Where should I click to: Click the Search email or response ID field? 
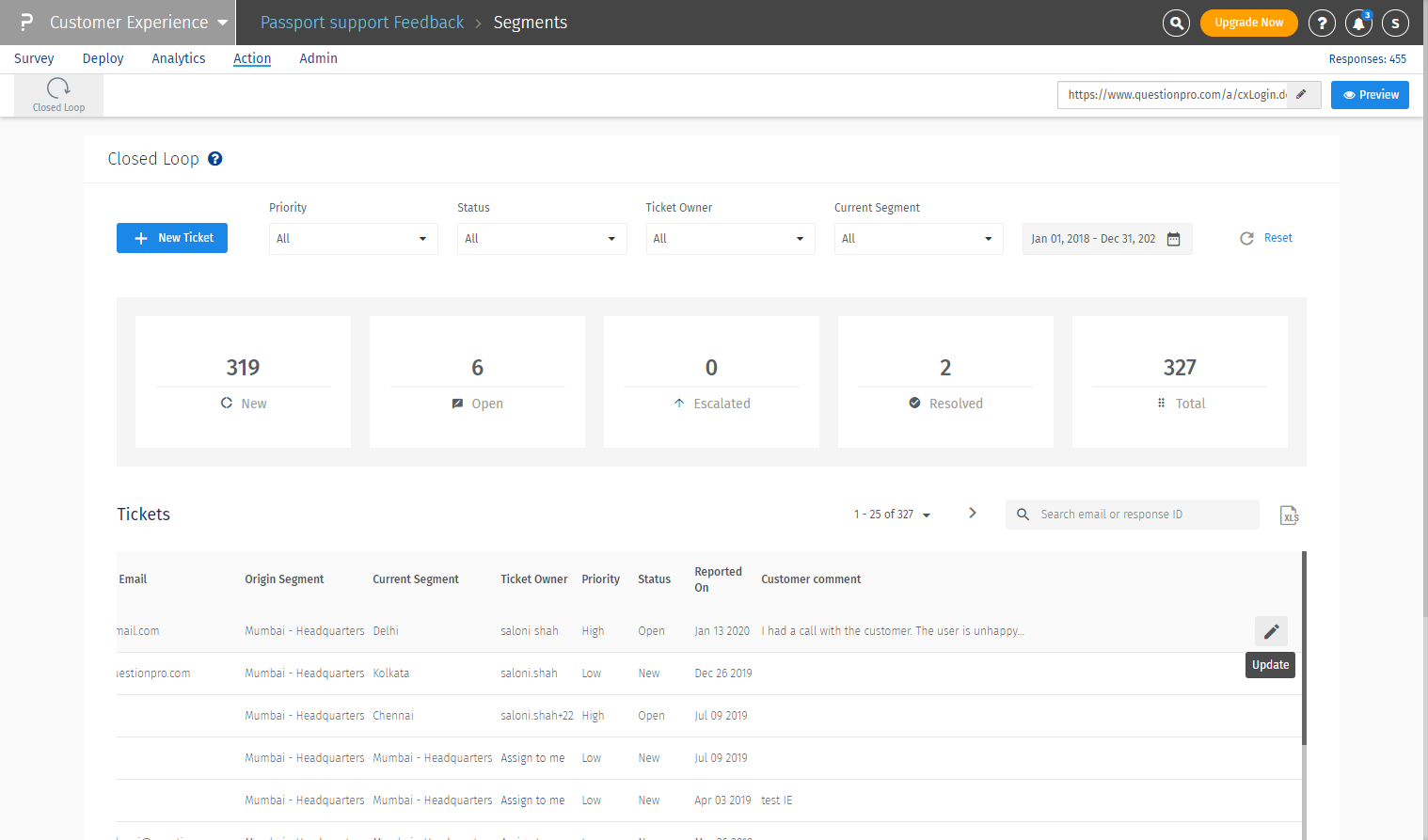(1143, 515)
